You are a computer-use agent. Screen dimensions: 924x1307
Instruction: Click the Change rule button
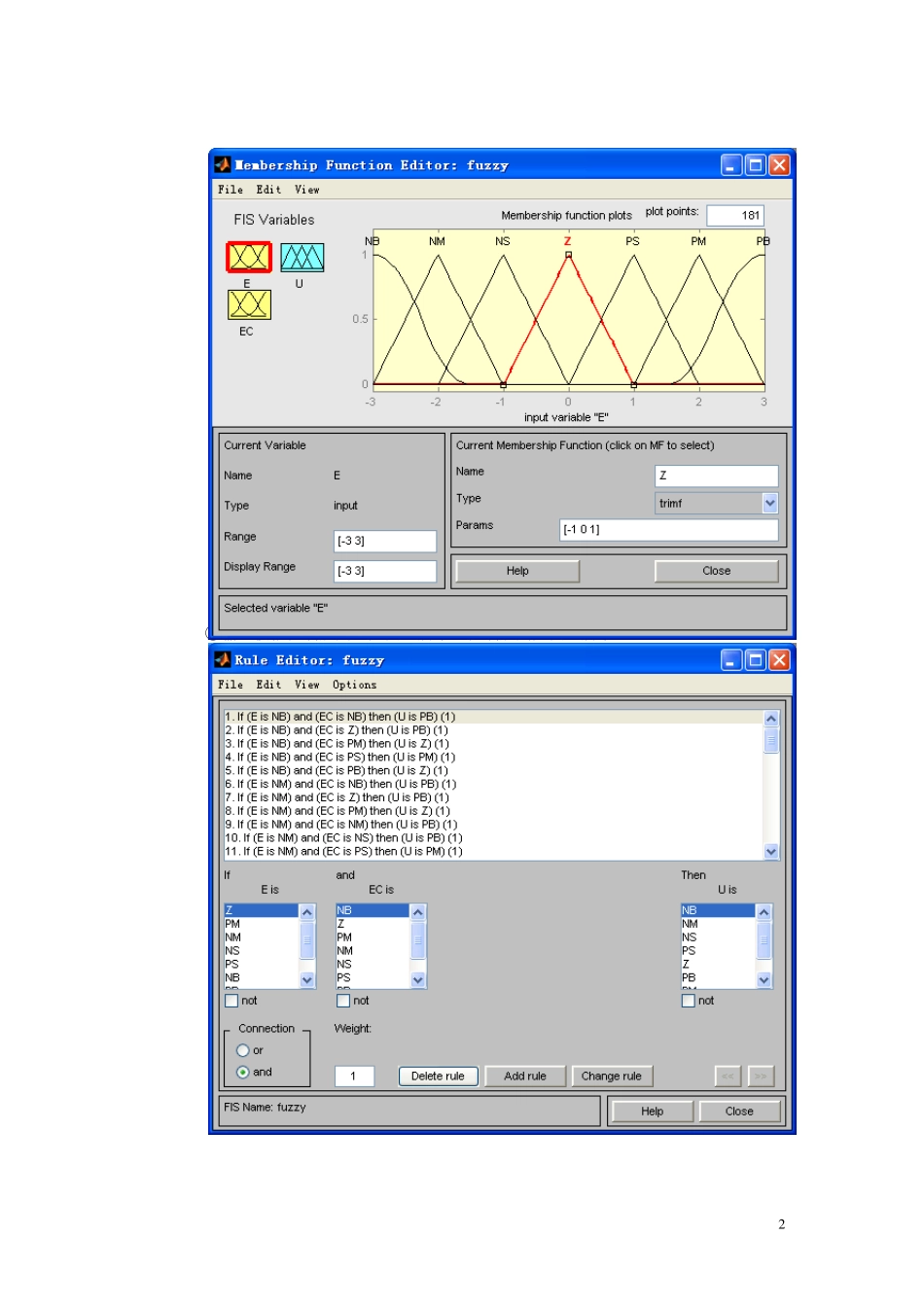coord(612,1077)
